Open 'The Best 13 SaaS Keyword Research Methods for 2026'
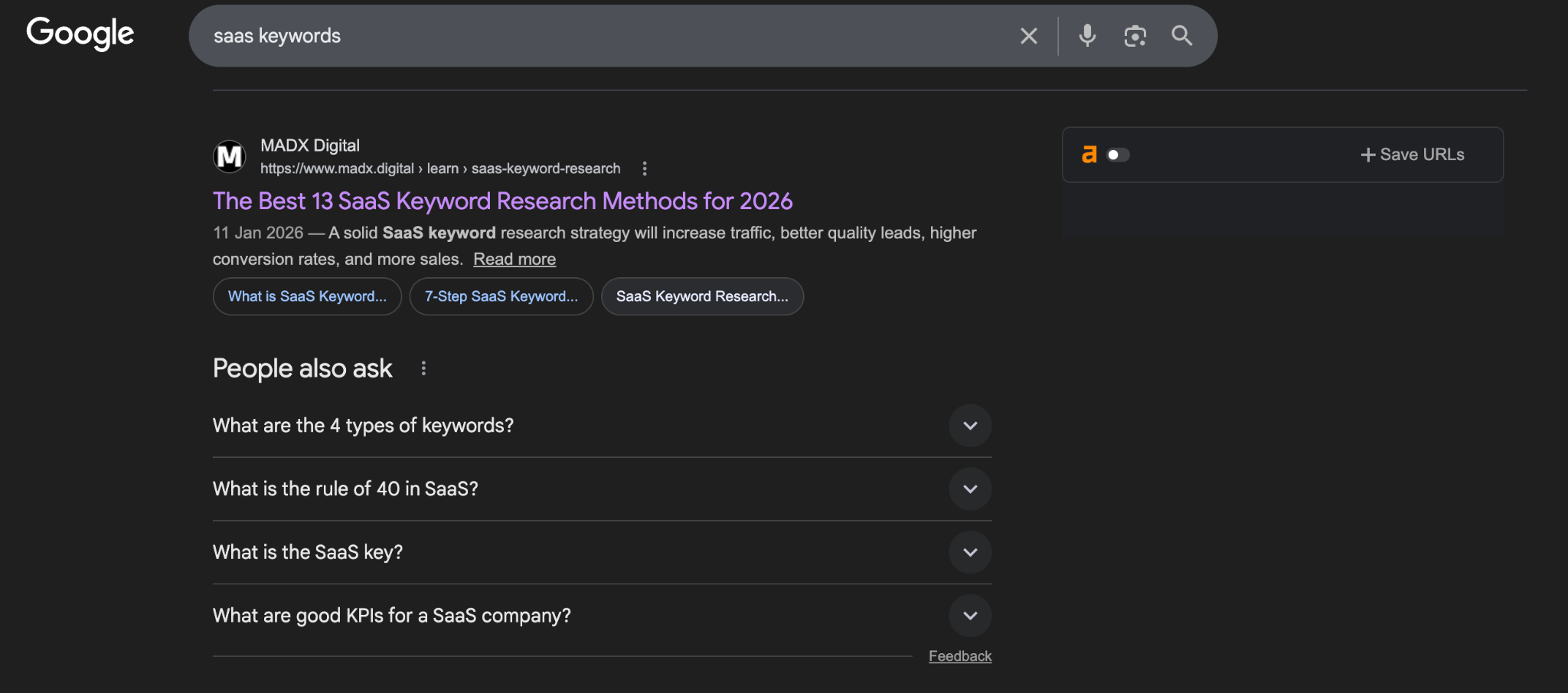1568x693 pixels. tap(502, 201)
